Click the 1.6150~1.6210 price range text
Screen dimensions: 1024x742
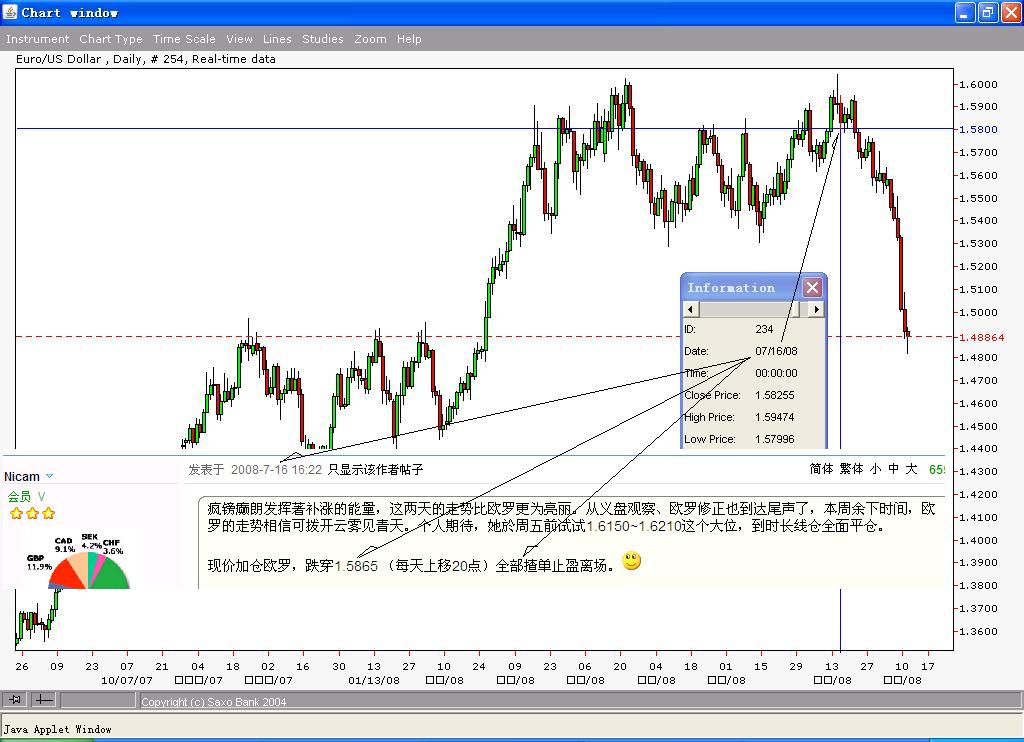coord(633,526)
